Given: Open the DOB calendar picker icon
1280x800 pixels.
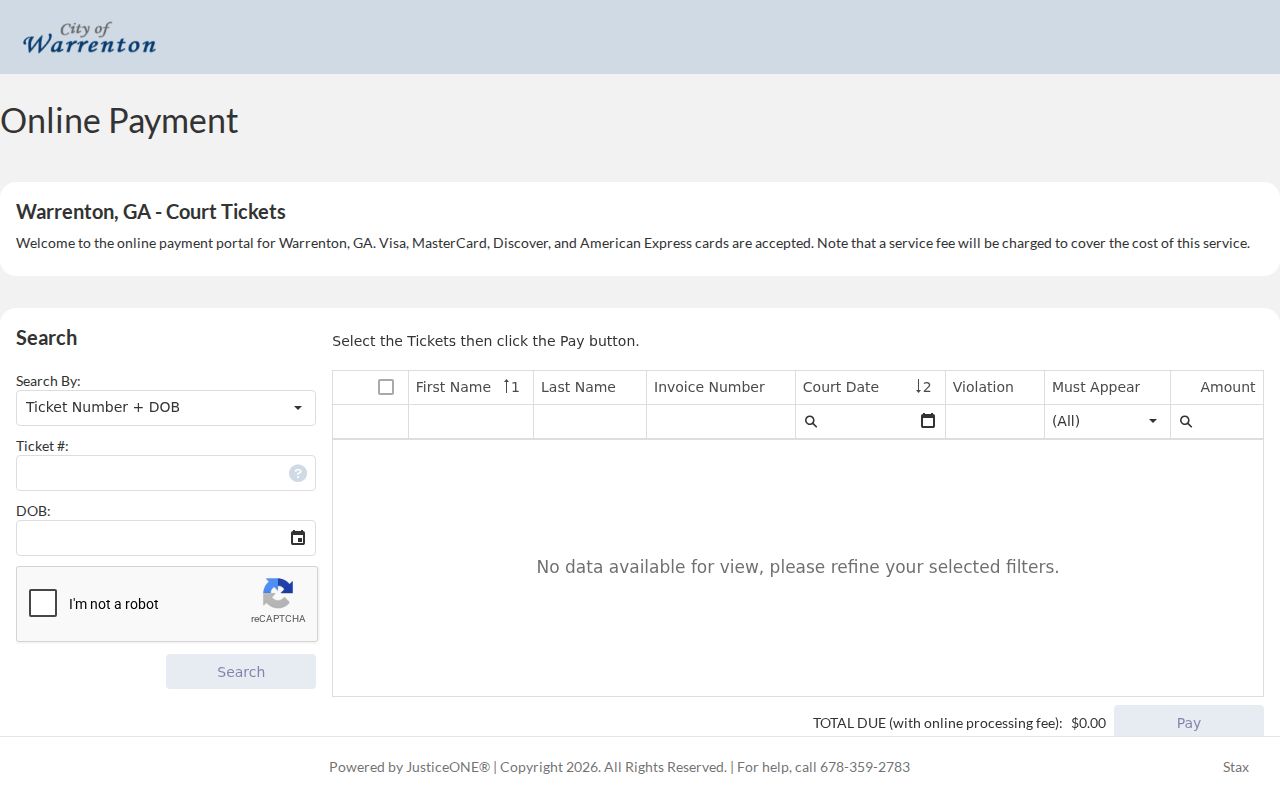Looking at the screenshot, I should [x=298, y=538].
